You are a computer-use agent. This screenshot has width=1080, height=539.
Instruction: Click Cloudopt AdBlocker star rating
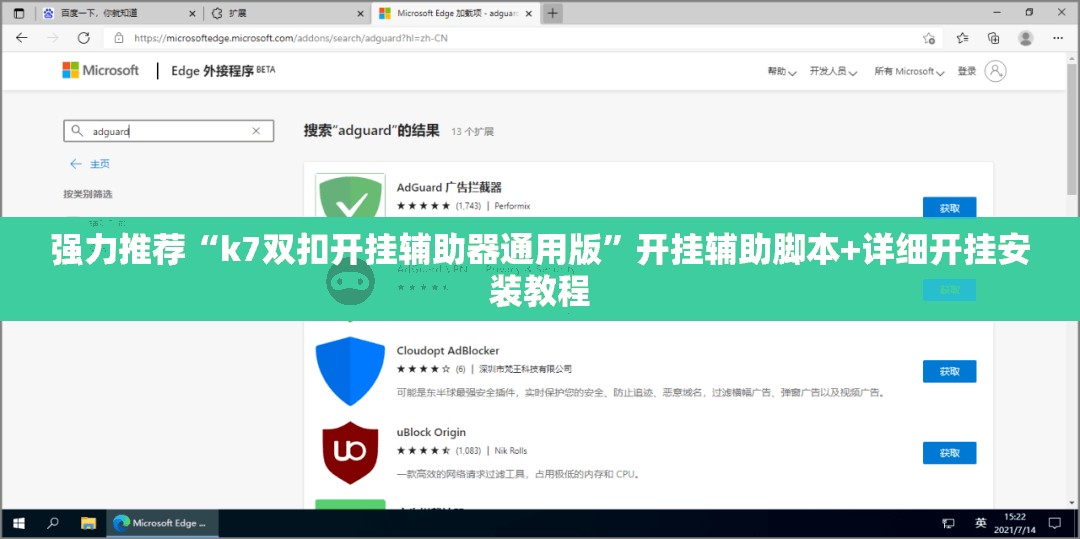[x=423, y=369]
